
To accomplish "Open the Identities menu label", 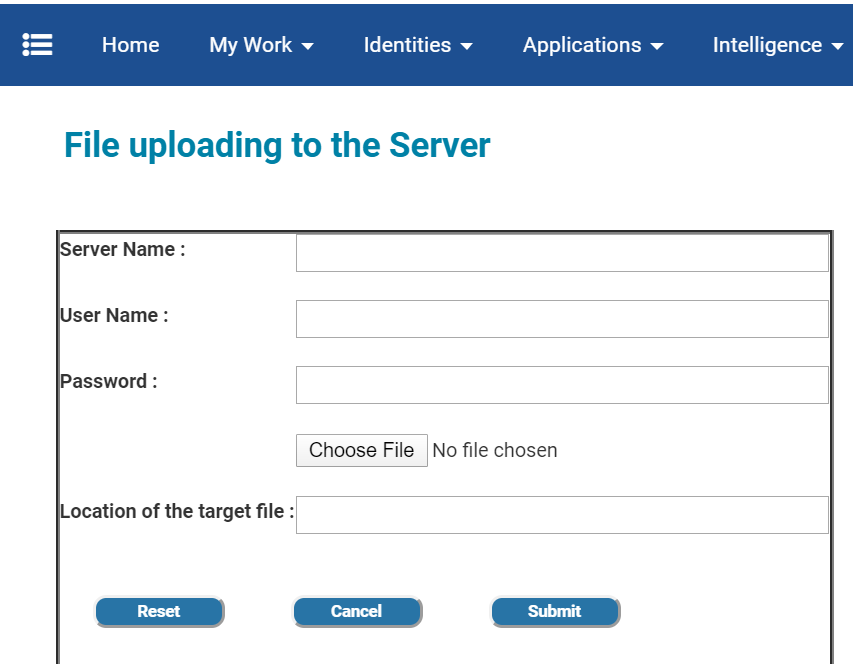I will (407, 45).
